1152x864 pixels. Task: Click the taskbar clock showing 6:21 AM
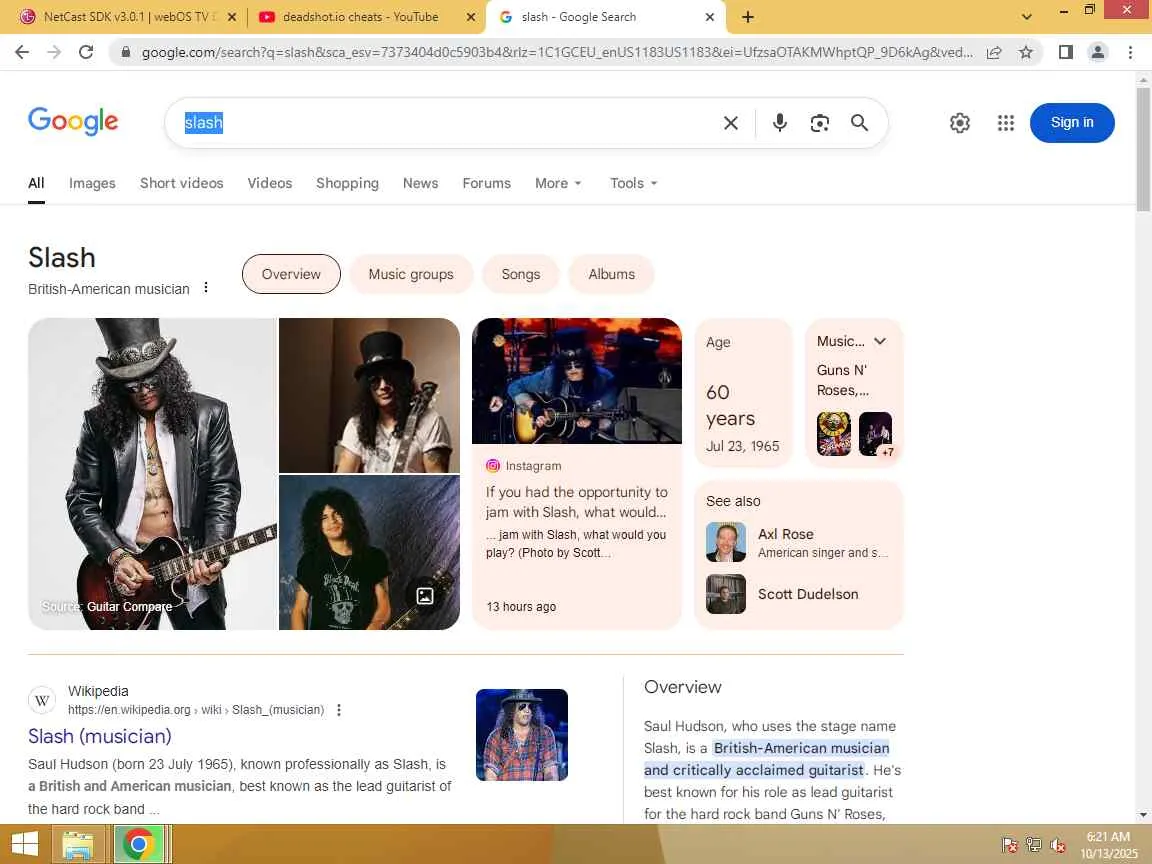coord(1108,845)
